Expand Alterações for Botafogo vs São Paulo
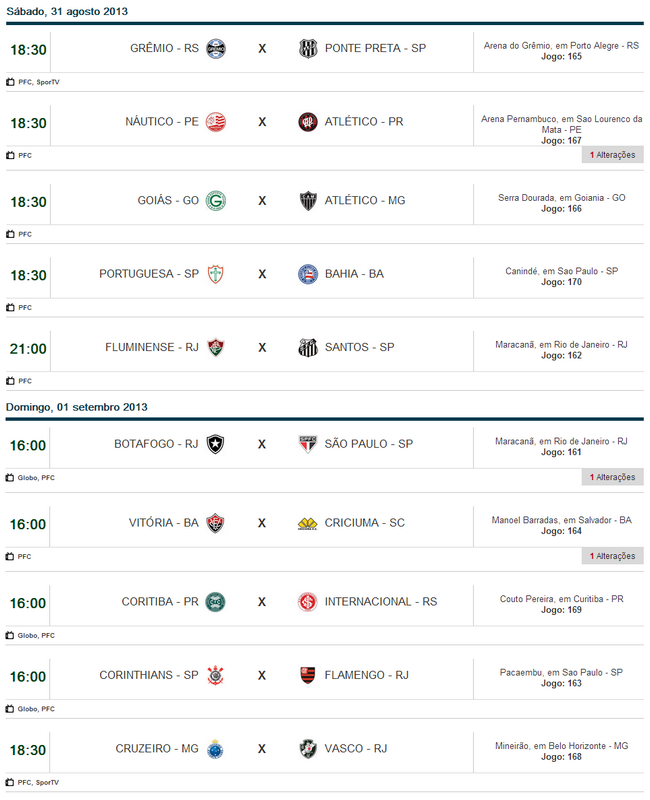Image resolution: width=650 pixels, height=800 pixels. click(x=612, y=477)
